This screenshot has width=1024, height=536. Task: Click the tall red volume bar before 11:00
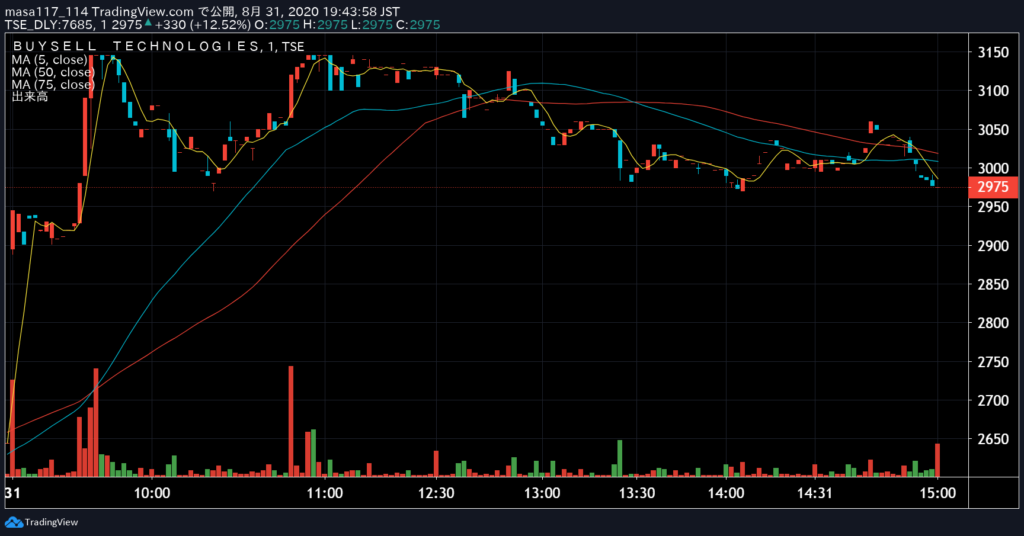click(x=291, y=421)
